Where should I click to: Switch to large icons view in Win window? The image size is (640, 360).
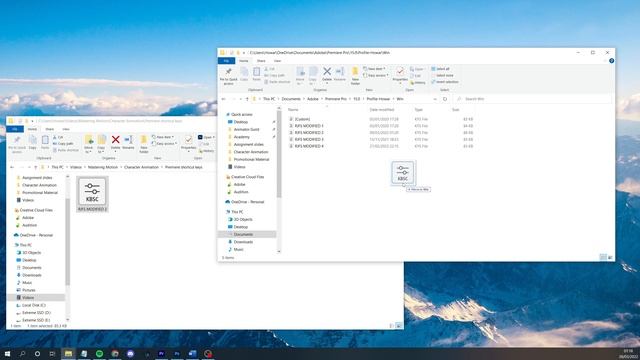tap(611, 258)
